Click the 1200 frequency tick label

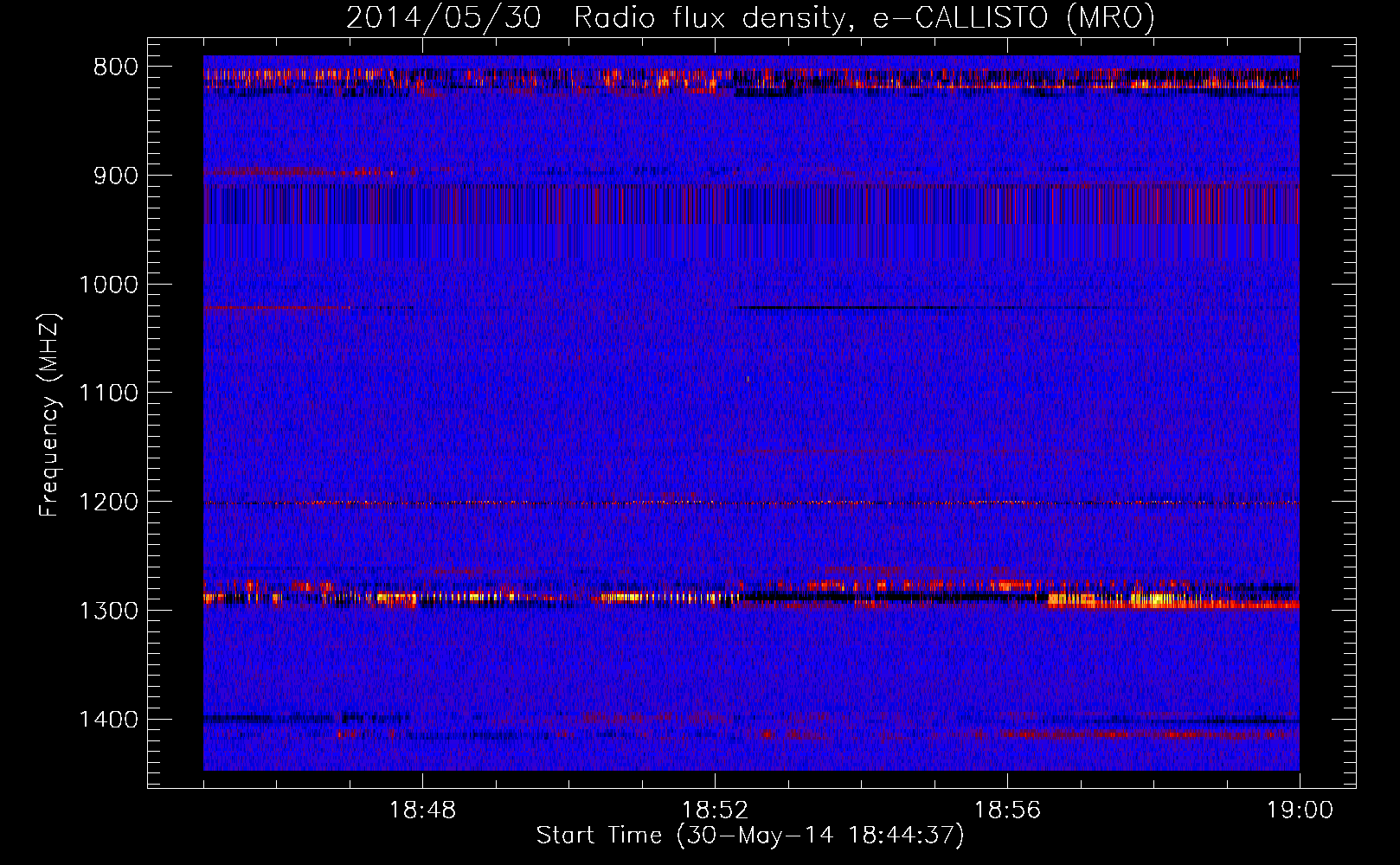click(x=108, y=503)
